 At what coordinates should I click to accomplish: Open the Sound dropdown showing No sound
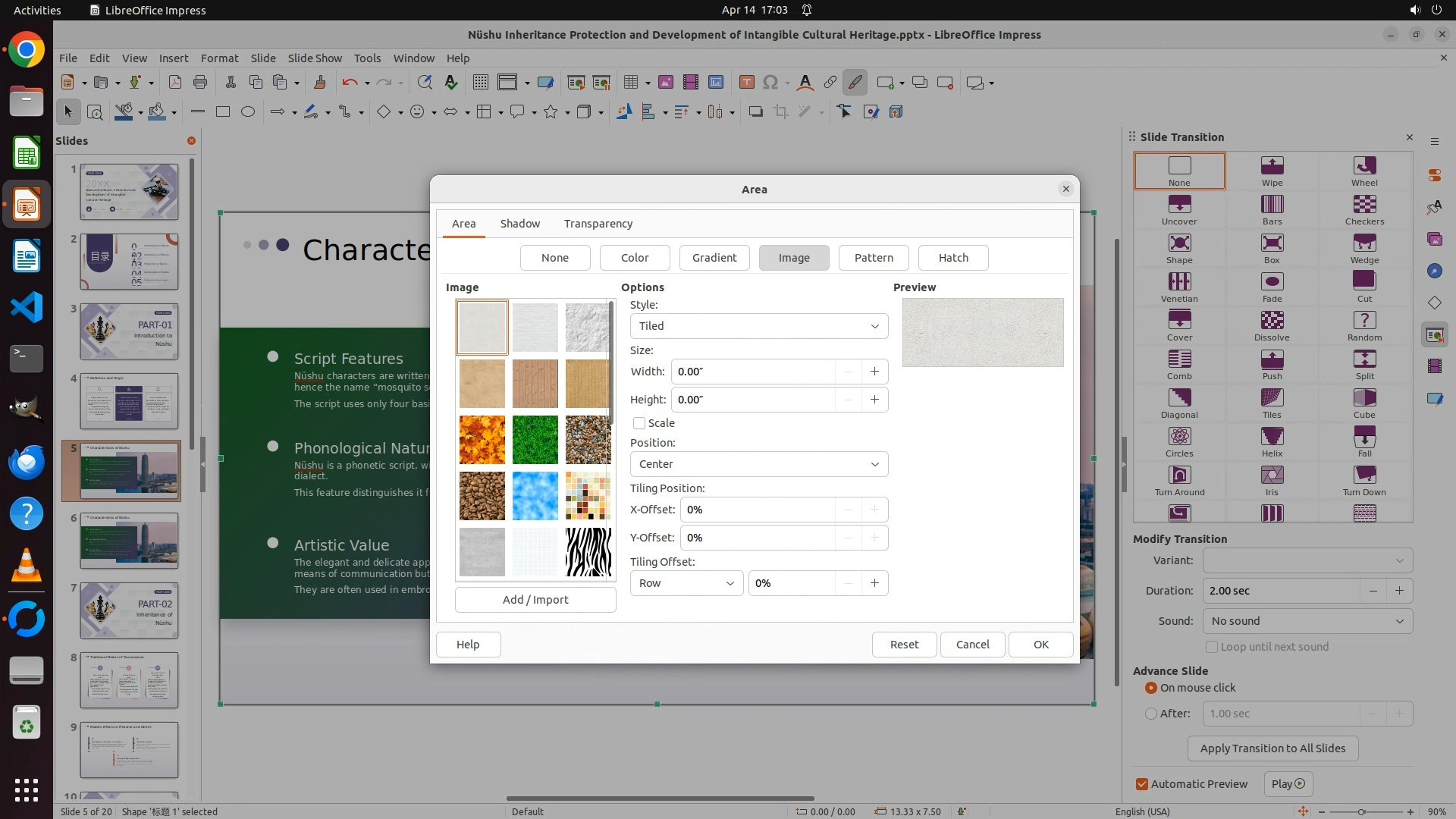click(1307, 621)
